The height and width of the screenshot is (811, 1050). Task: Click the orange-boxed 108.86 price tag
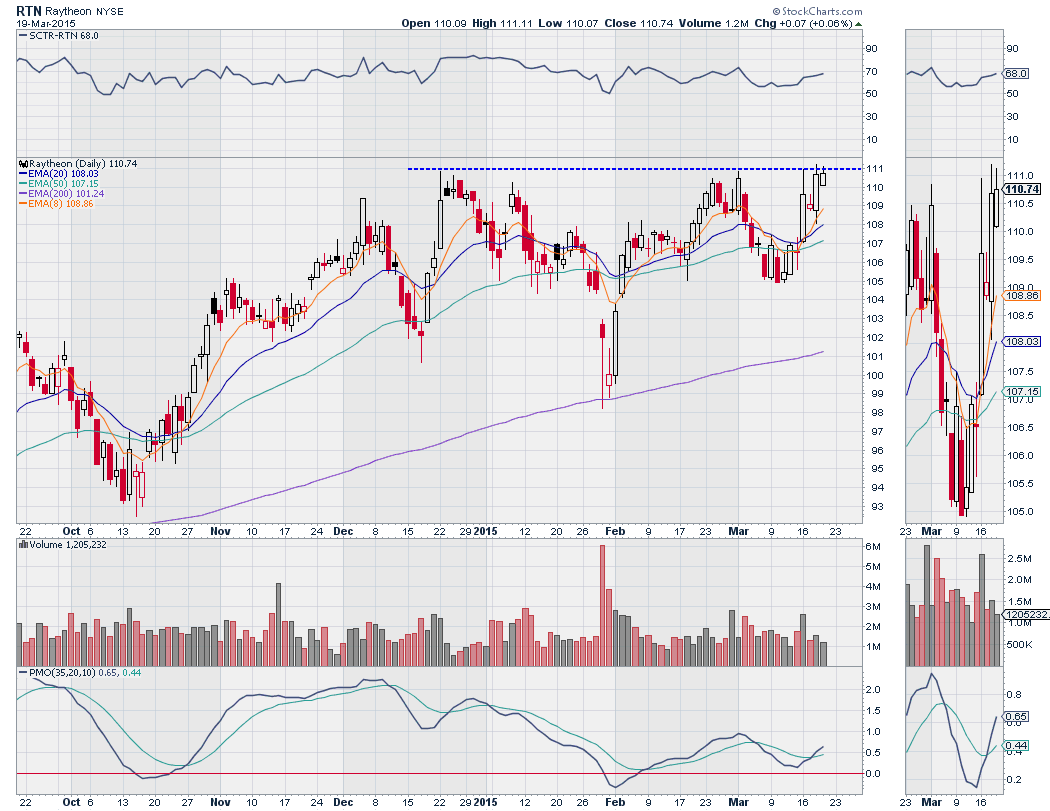[1022, 295]
